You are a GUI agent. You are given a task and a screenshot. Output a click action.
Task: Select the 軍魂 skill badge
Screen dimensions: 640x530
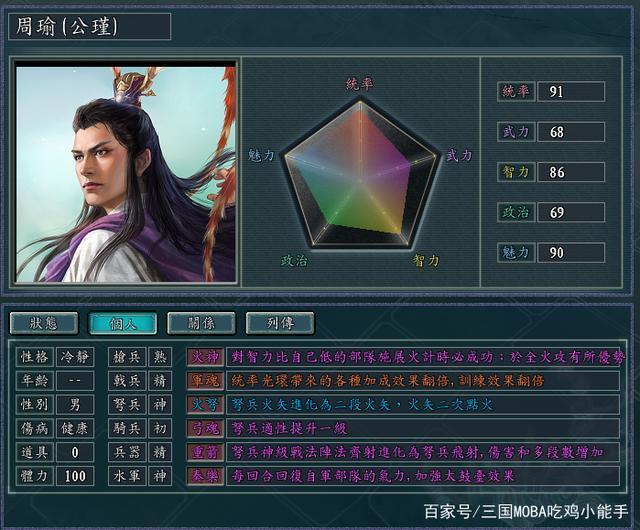coord(205,381)
